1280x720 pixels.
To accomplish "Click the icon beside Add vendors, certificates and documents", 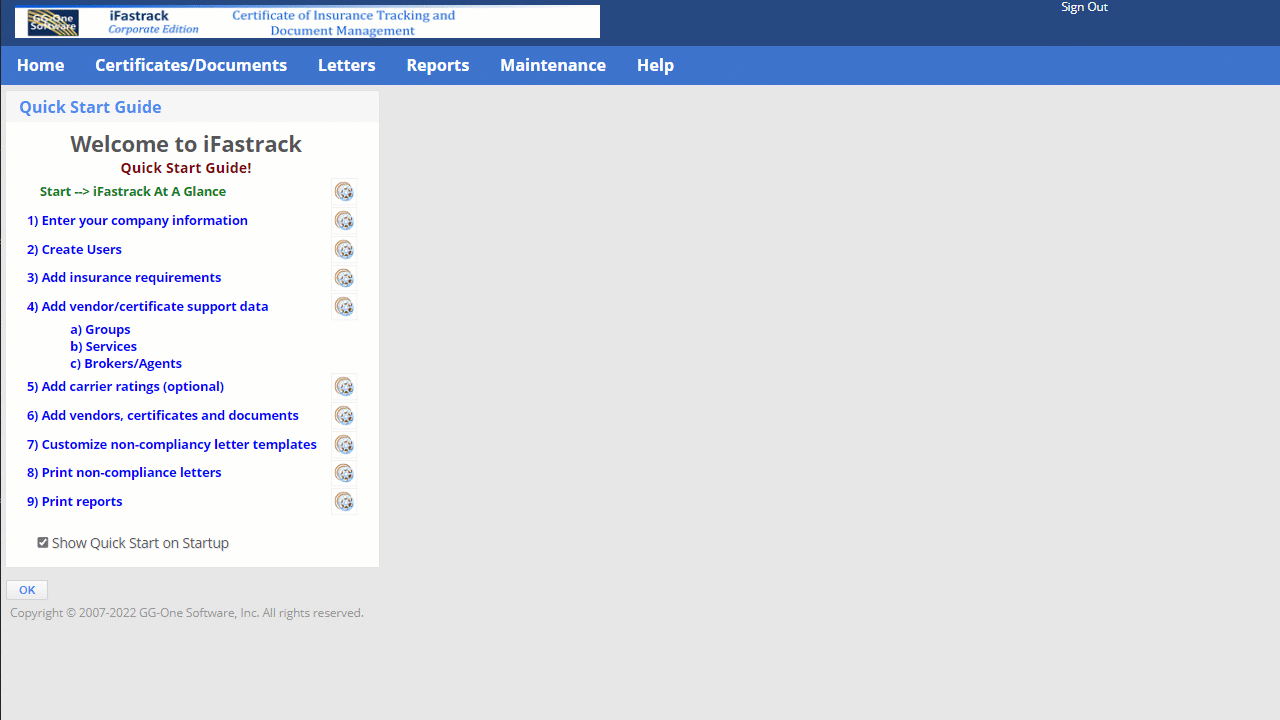I will pos(344,416).
